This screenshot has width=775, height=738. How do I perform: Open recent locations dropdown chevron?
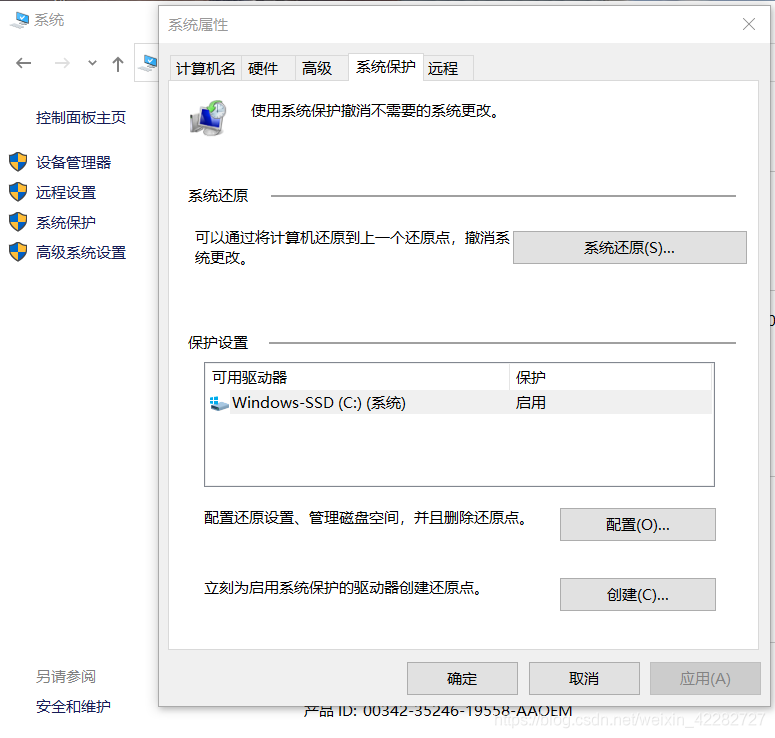tap(92, 63)
